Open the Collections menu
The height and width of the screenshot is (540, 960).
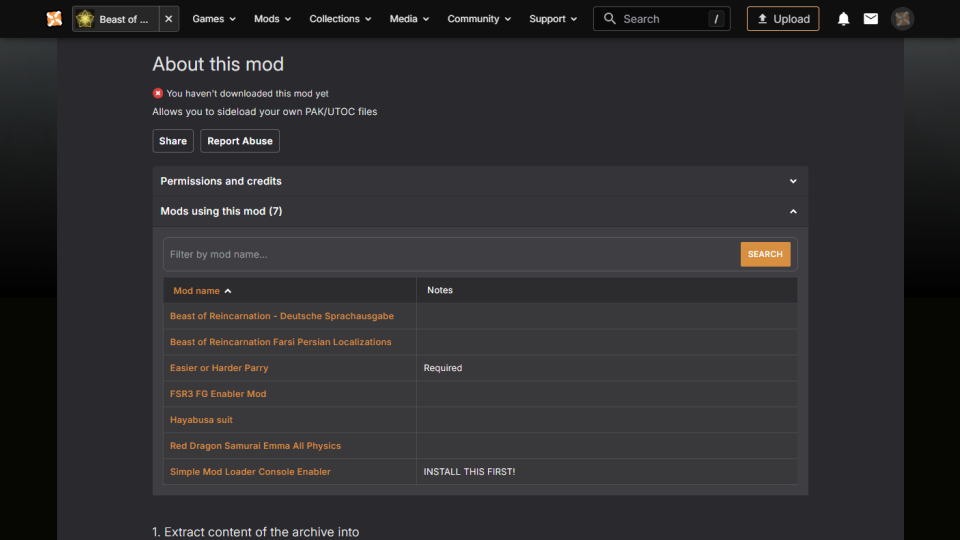pyautogui.click(x=340, y=19)
